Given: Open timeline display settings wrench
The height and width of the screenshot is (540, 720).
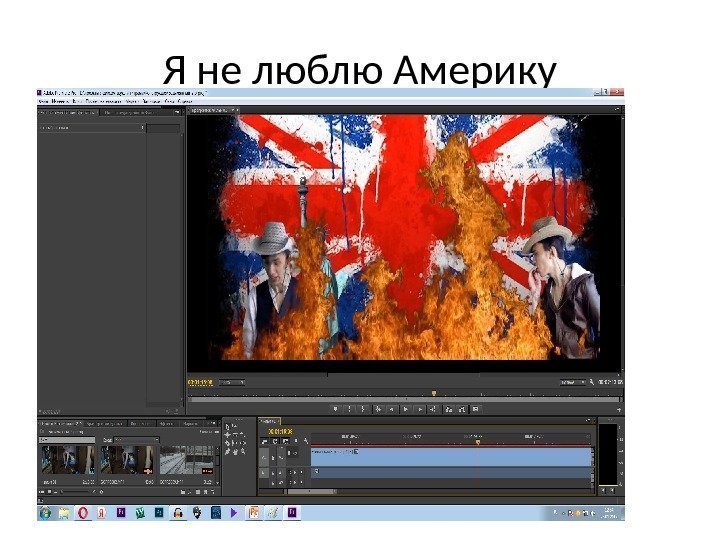Looking at the screenshot, I should pyautogui.click(x=306, y=441).
